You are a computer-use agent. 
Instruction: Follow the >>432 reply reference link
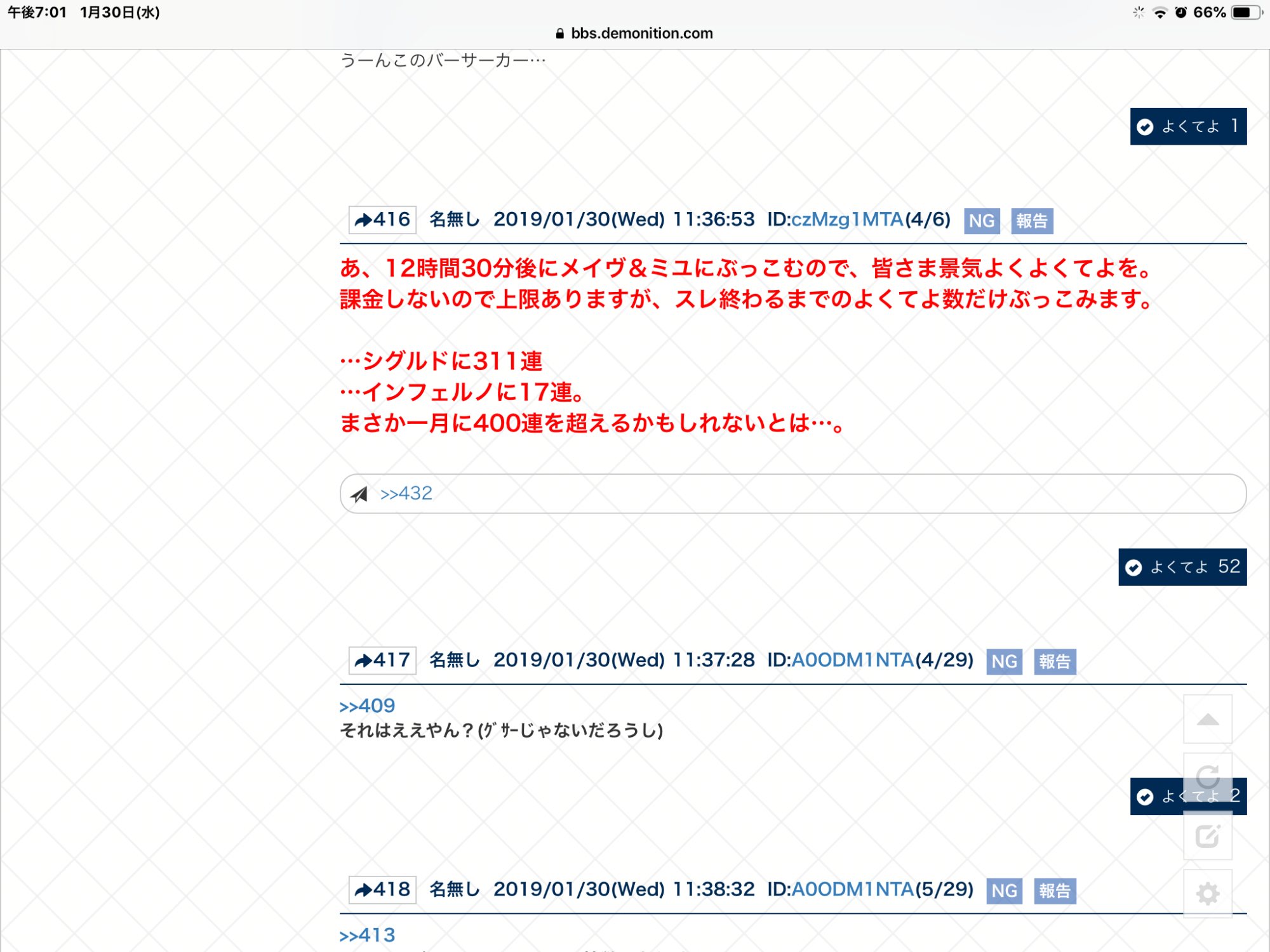pyautogui.click(x=406, y=494)
